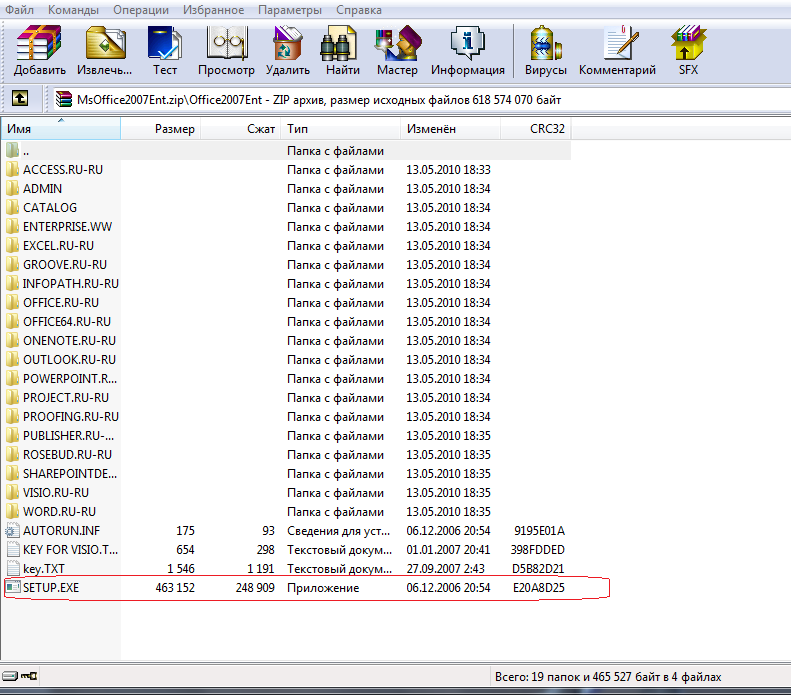Click the Удалить (Delete) toolbar icon

pos(288,43)
